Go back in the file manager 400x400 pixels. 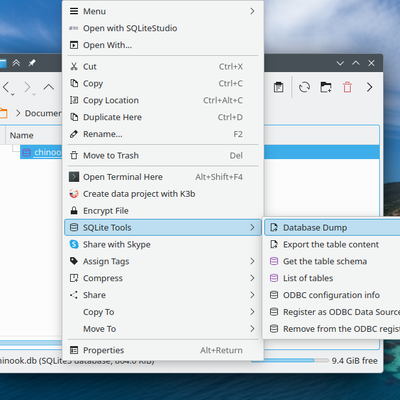point(7,88)
